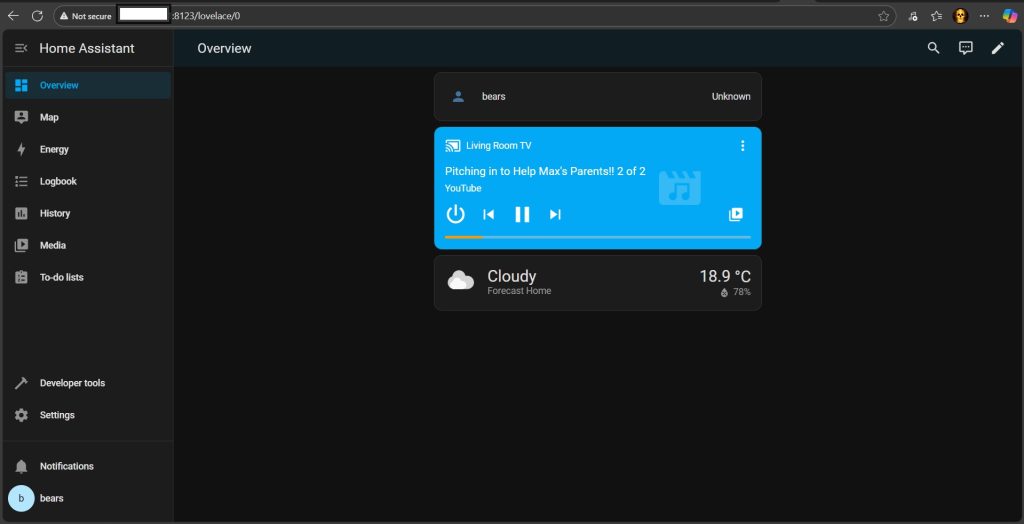
Task: Open the Copilot icon in browser toolbar
Action: coord(1010,16)
